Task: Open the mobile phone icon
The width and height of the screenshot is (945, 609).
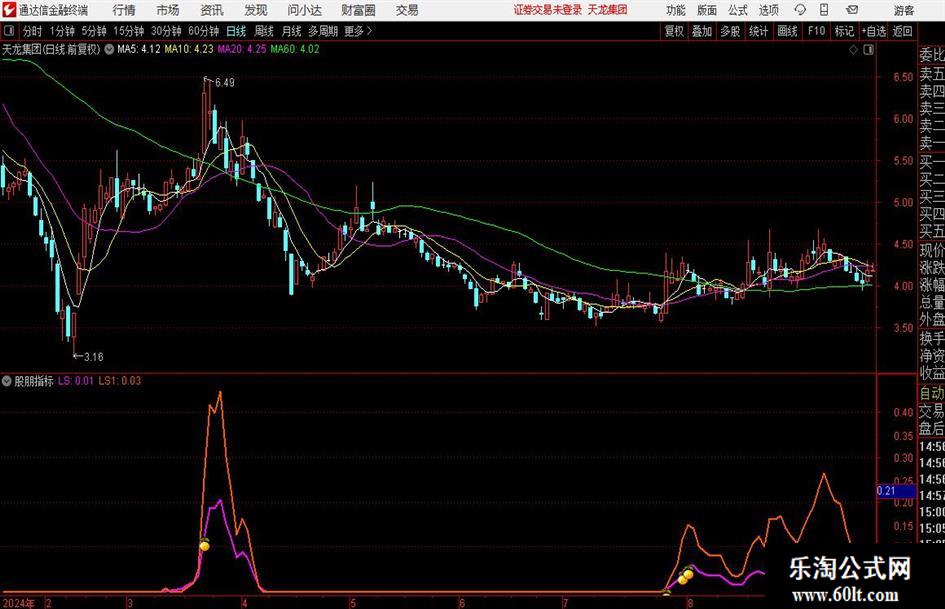Action: [x=823, y=10]
